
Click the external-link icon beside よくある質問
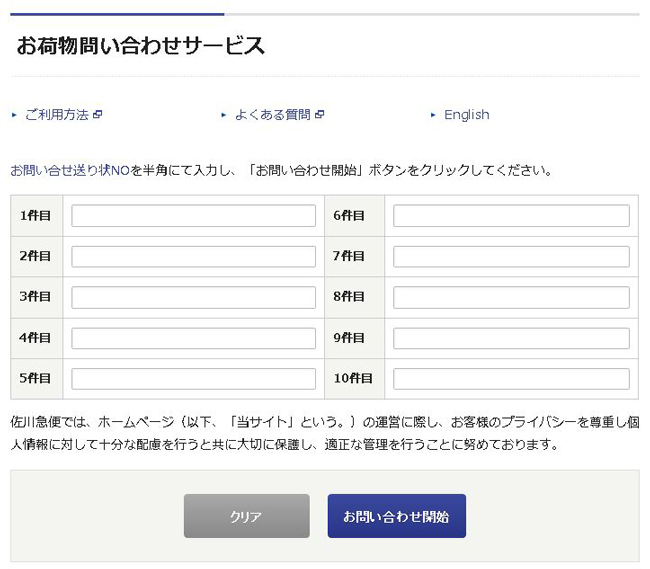pos(319,115)
